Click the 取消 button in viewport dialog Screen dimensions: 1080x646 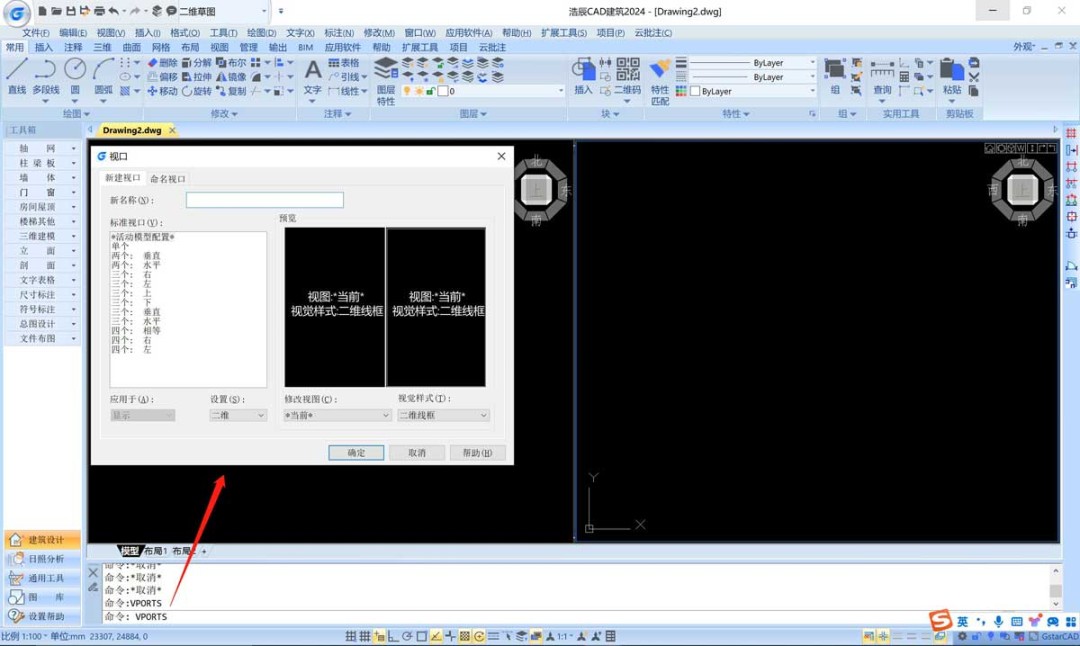click(x=417, y=453)
